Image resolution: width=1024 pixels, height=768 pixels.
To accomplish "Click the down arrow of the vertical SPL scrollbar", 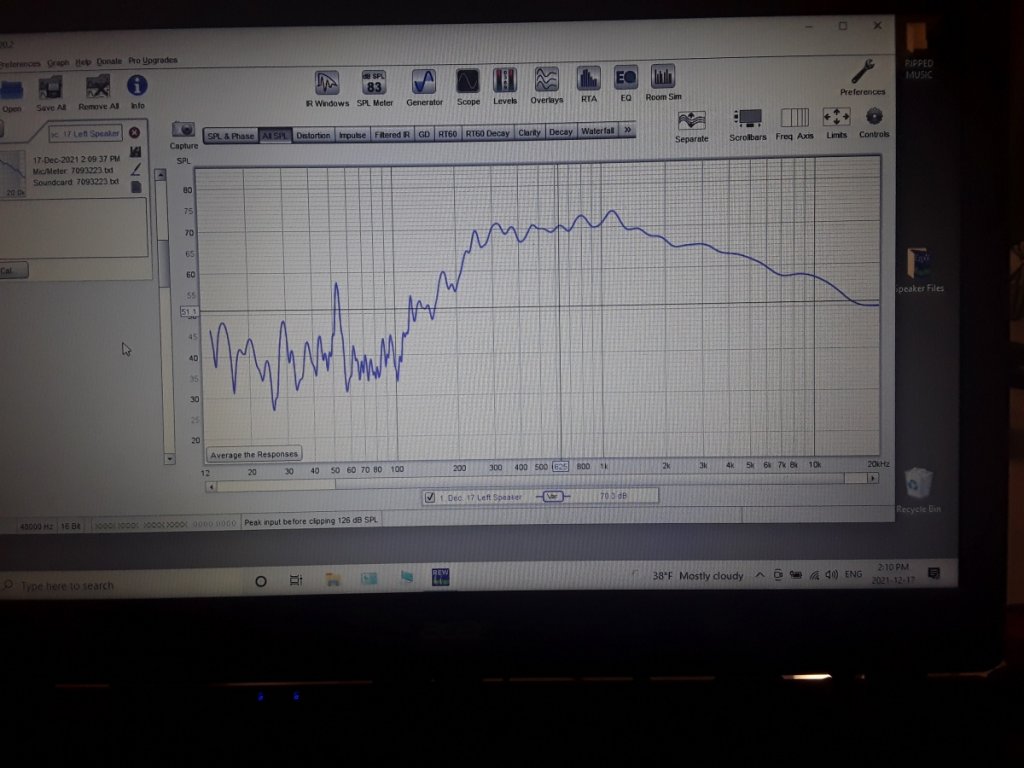I will [169, 458].
